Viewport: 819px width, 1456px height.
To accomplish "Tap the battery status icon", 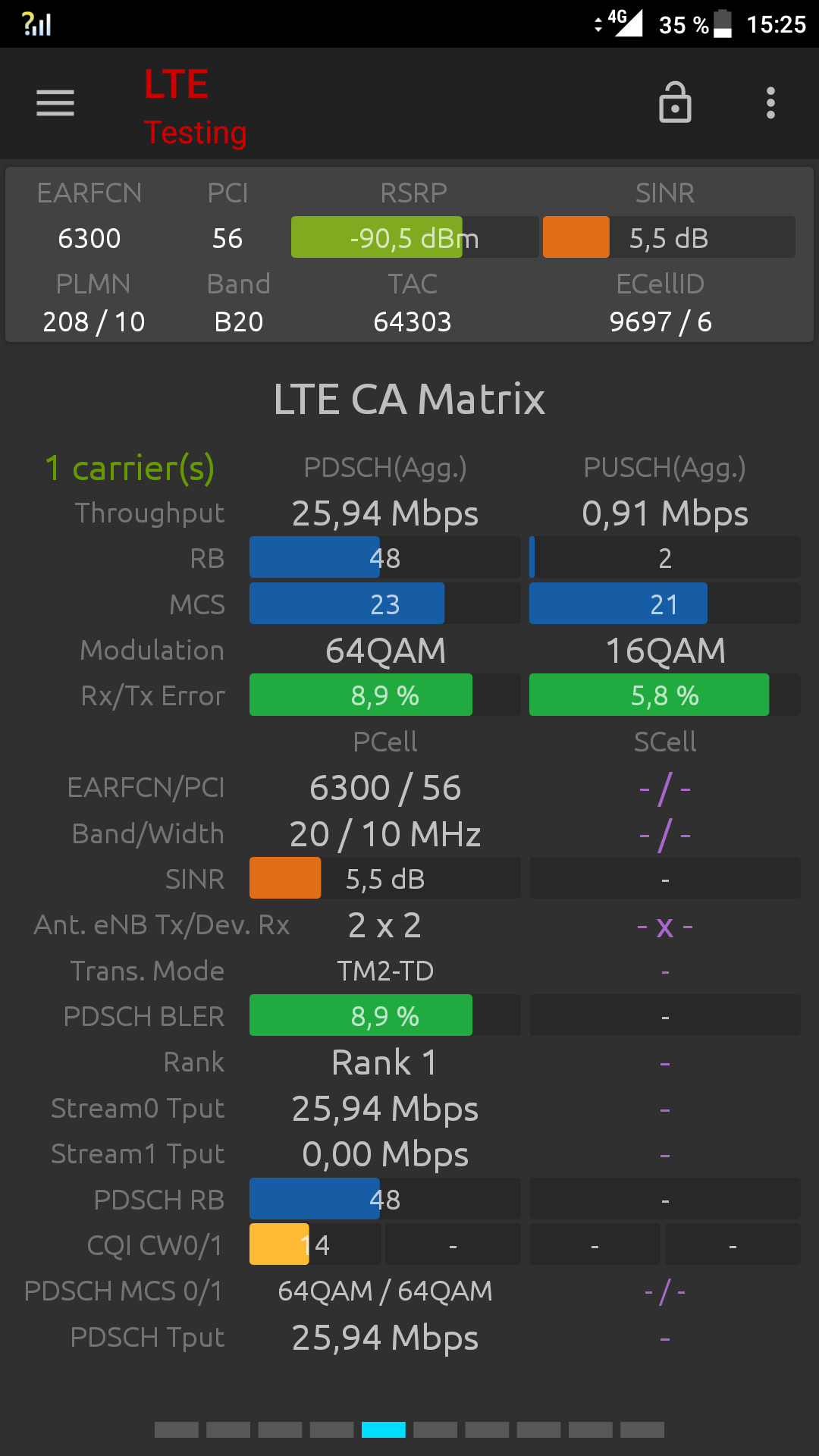I will (x=723, y=24).
